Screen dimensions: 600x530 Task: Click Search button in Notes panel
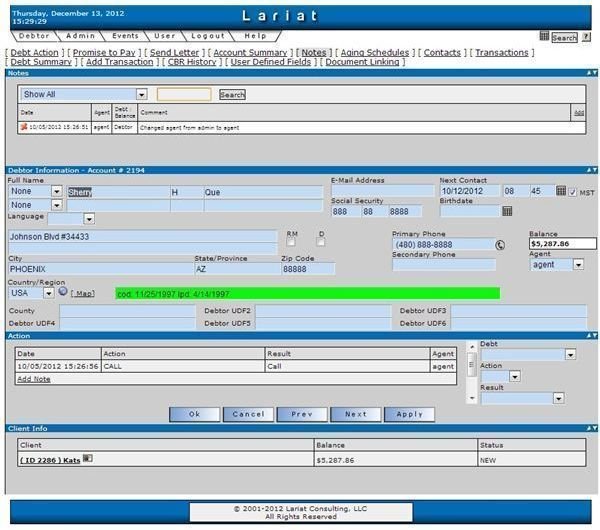(x=232, y=95)
